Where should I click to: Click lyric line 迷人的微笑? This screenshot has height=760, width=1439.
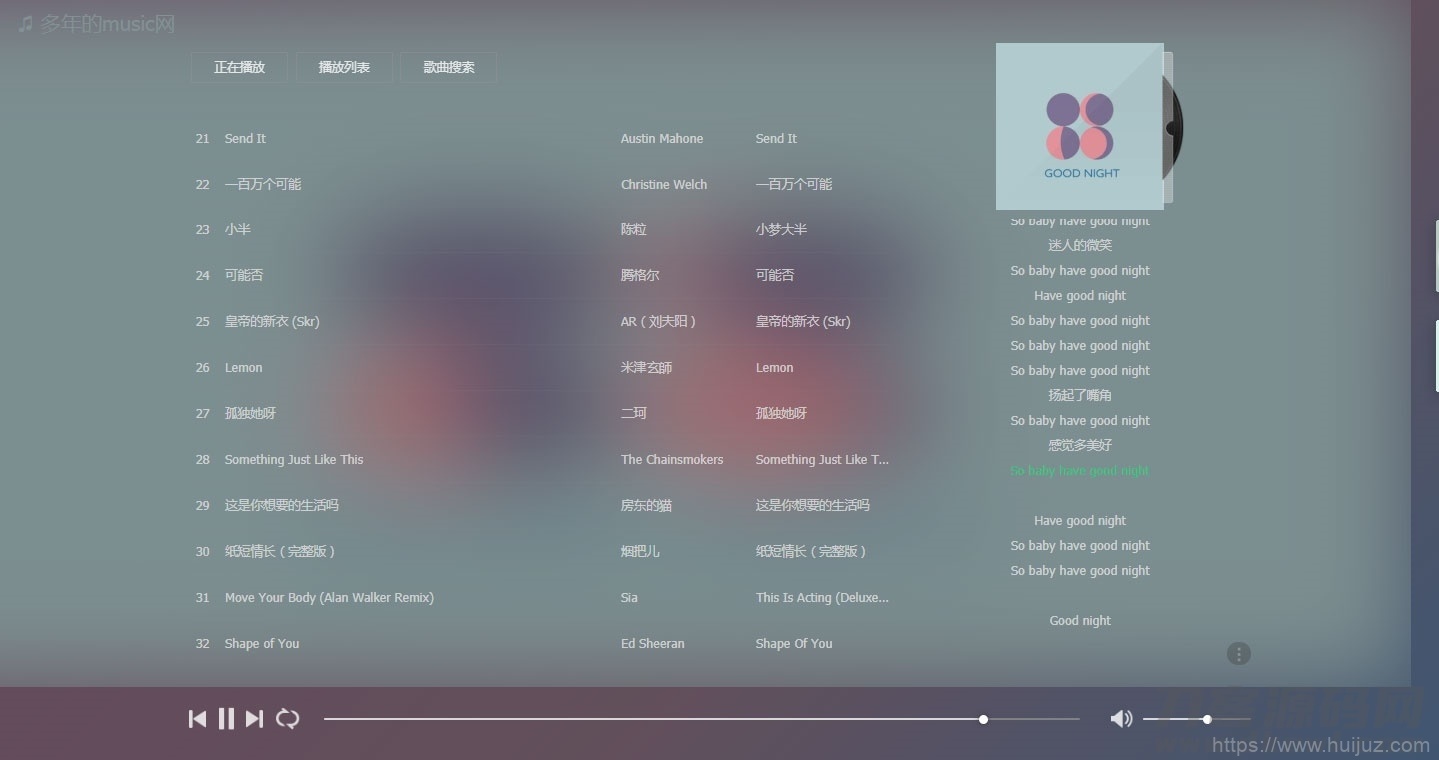pos(1080,245)
